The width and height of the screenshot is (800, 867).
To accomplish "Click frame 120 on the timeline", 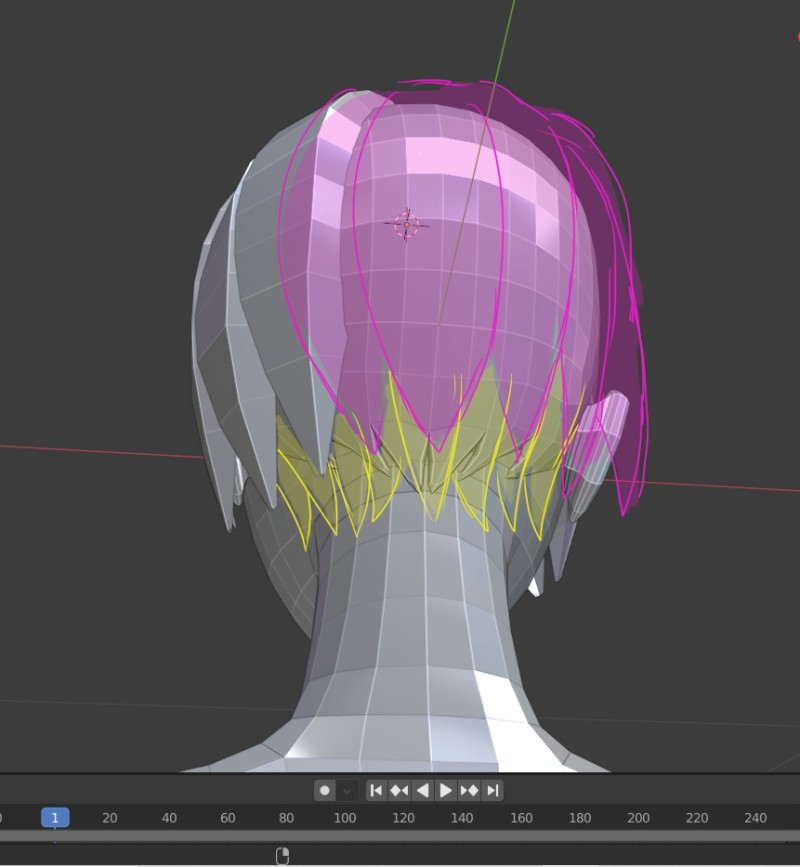I will coord(403,818).
